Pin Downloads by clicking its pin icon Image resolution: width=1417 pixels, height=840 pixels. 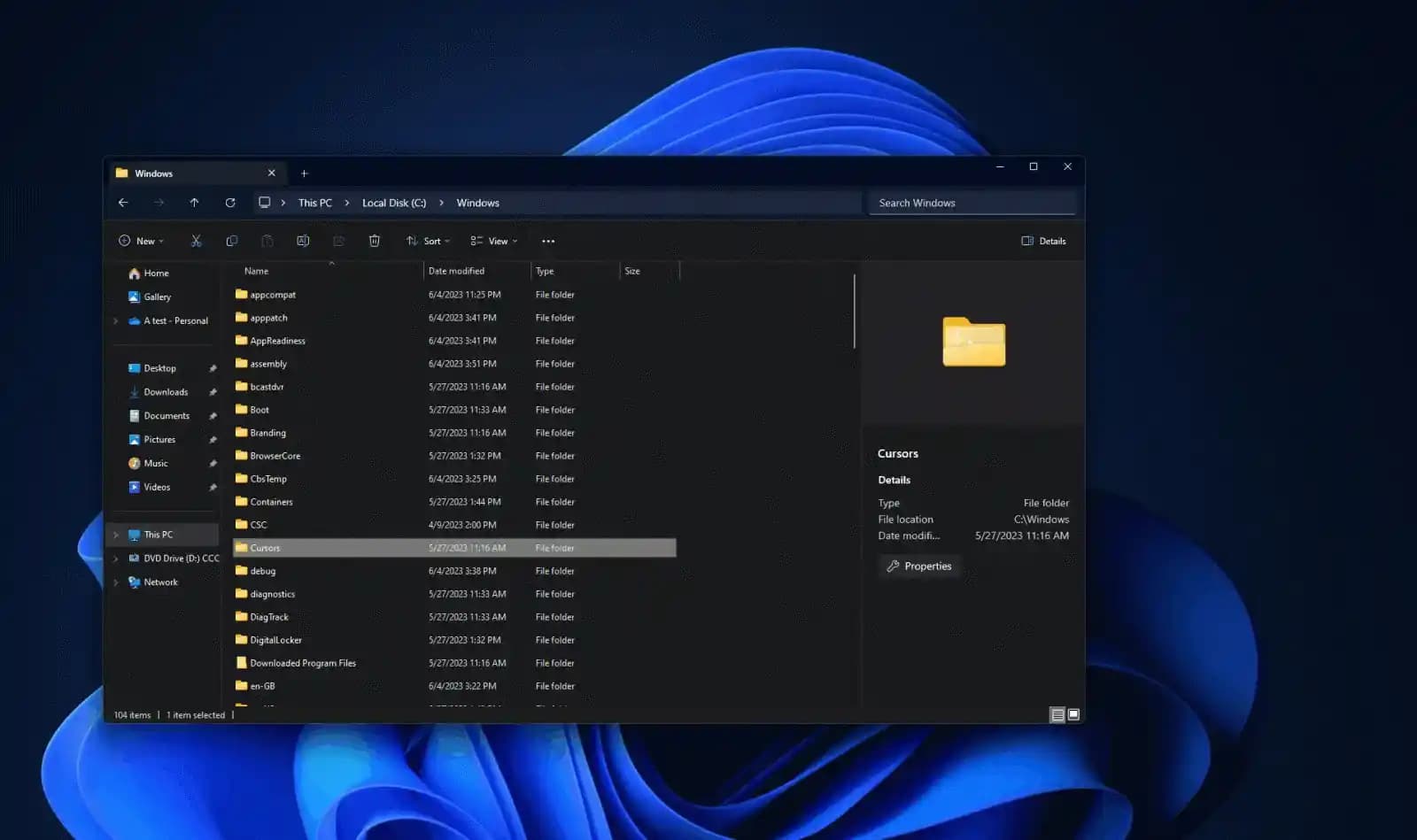(x=213, y=391)
